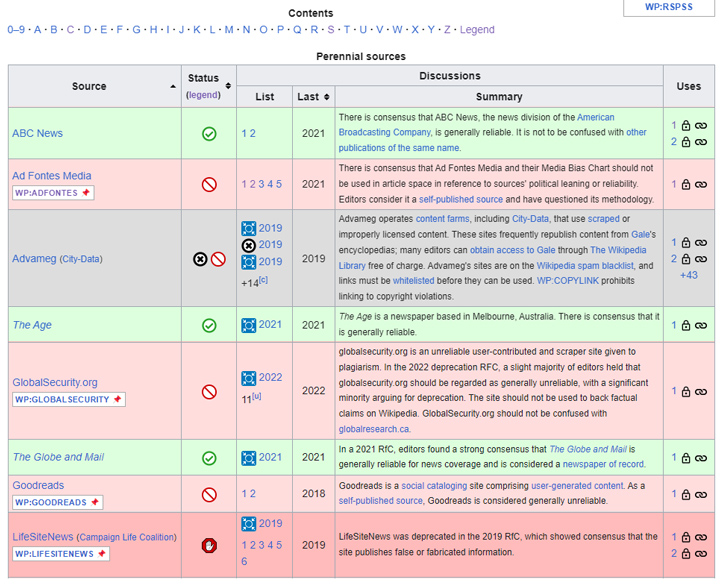Screen dimensions: 720x587
Task: Click the pin icon next to WP:GOODREADS shortcut
Action: [95, 502]
